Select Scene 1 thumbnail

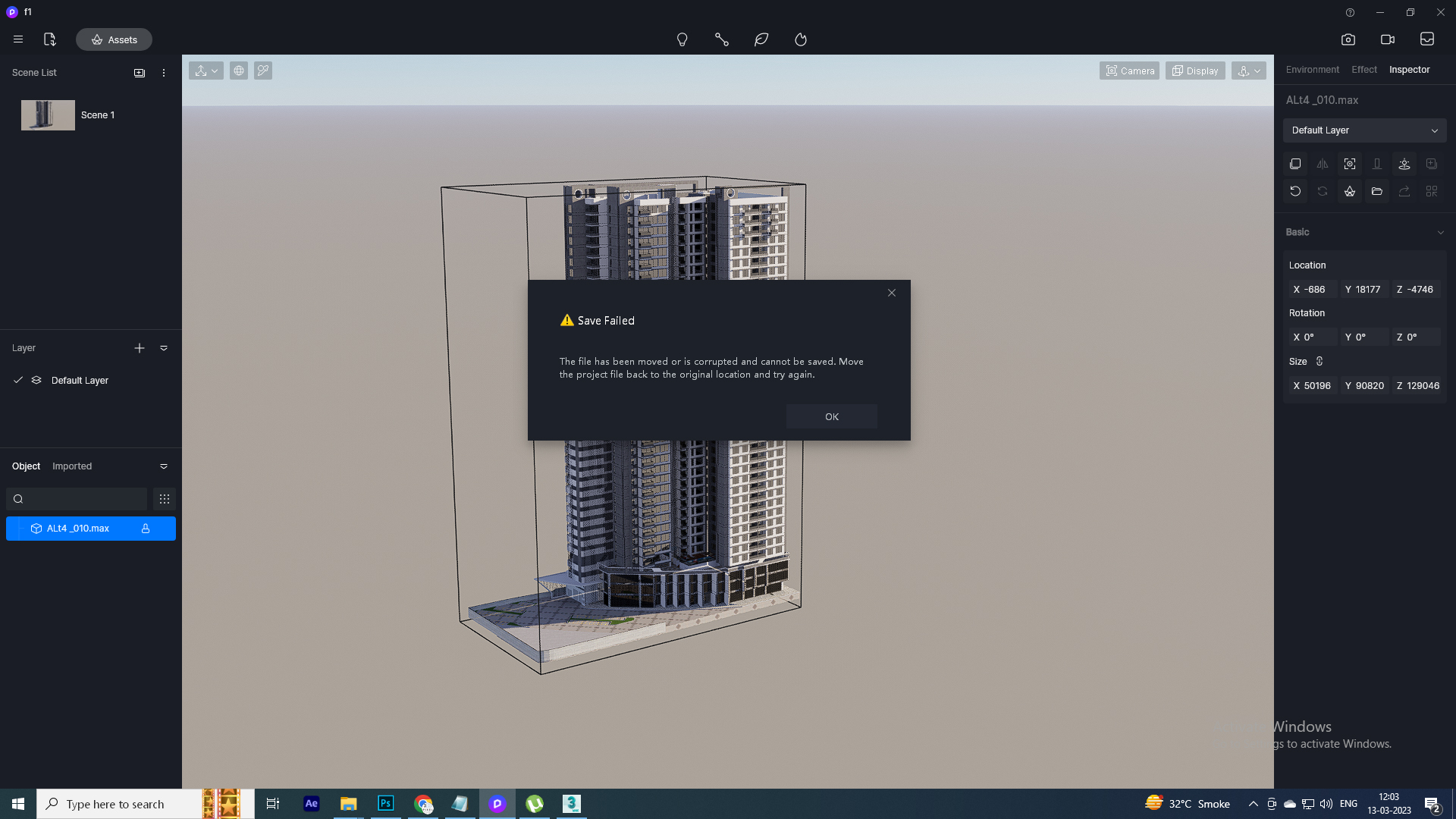(x=48, y=115)
